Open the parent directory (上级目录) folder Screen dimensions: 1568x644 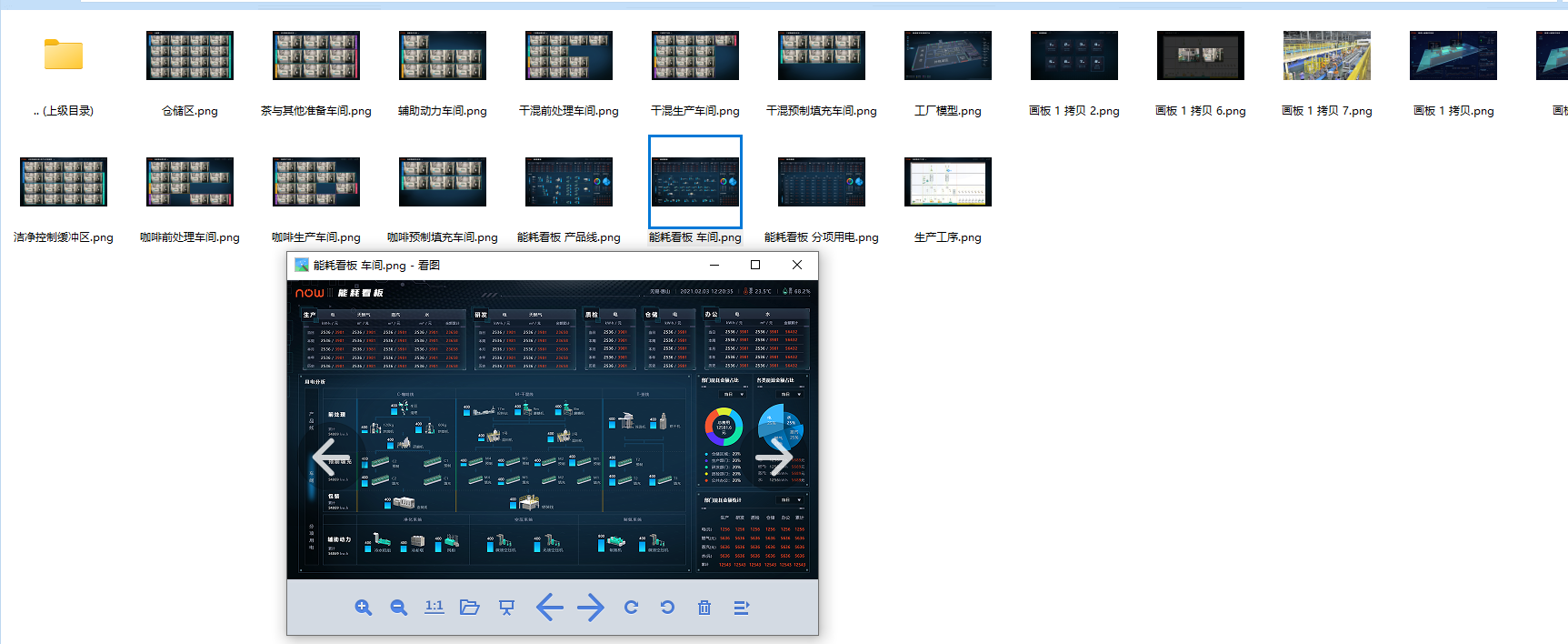point(64,56)
